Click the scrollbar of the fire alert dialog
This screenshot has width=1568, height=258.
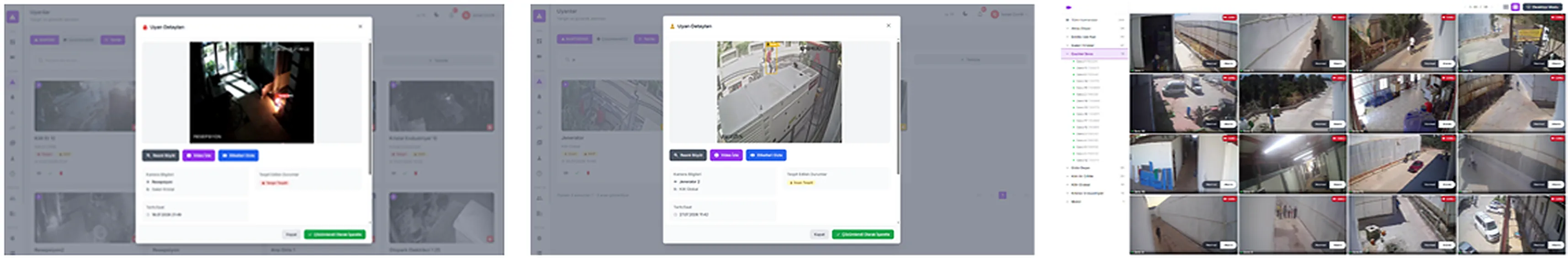click(x=370, y=107)
